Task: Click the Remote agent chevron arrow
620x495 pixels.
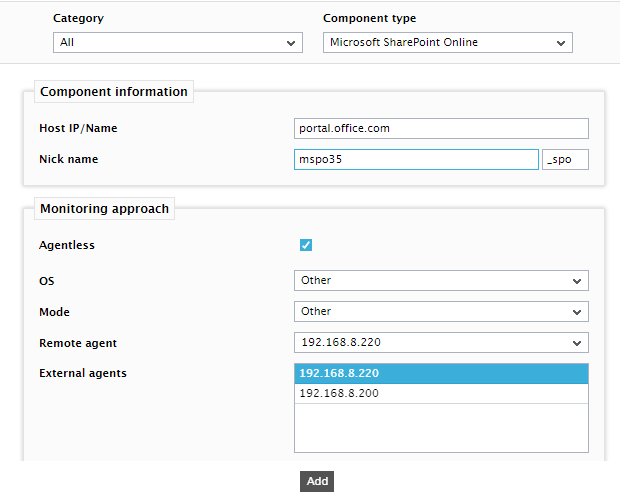Action: [577, 343]
